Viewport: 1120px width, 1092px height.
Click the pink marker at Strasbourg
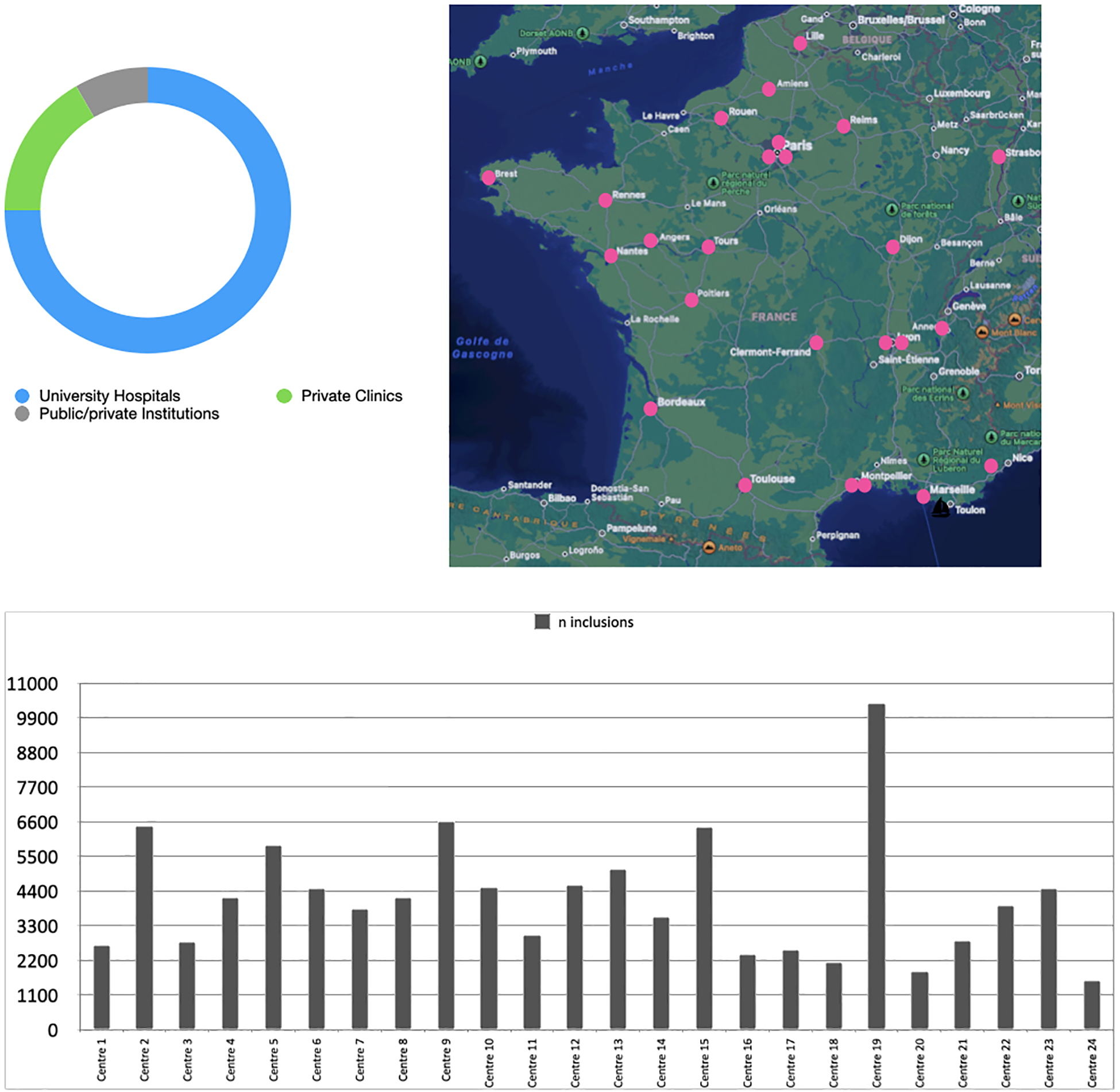[x=999, y=156]
